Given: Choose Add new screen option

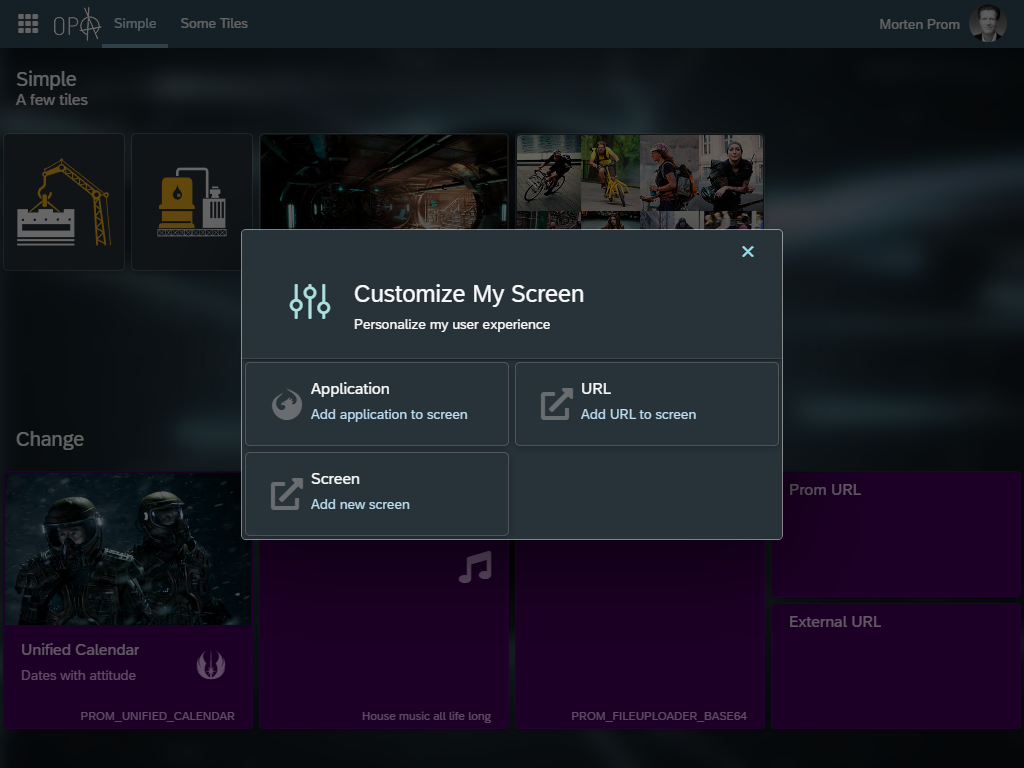Looking at the screenshot, I should pyautogui.click(x=360, y=504).
